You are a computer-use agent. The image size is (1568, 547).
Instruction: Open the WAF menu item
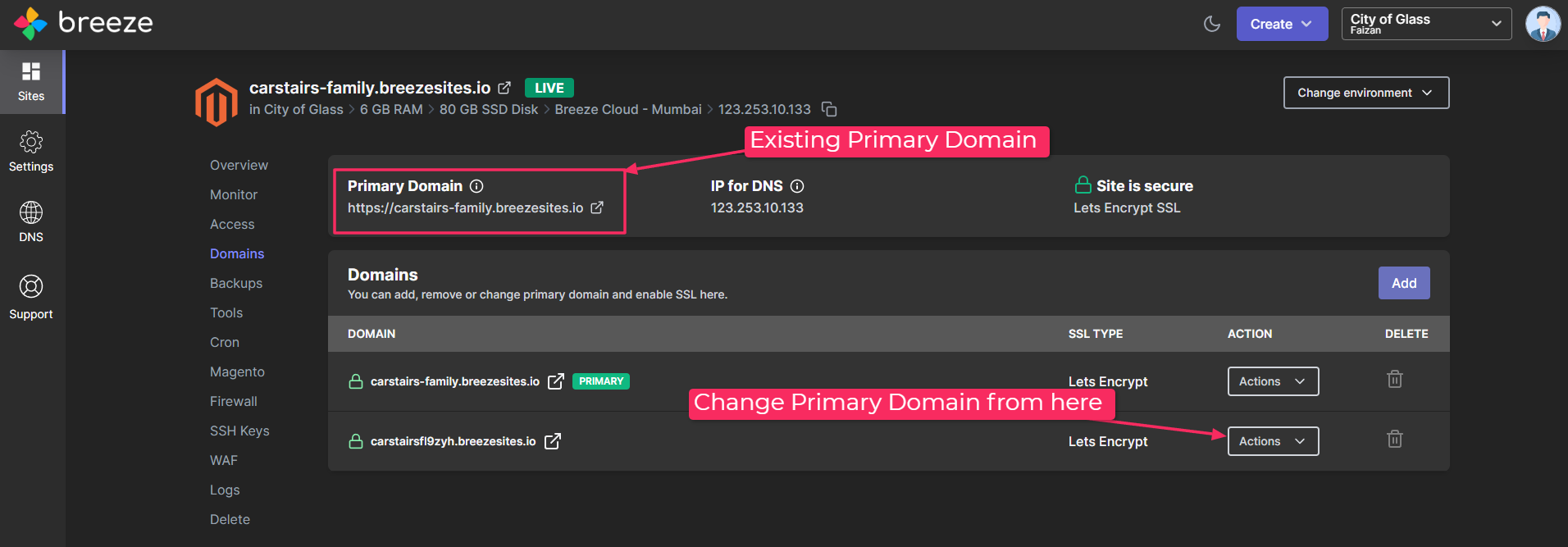[224, 460]
